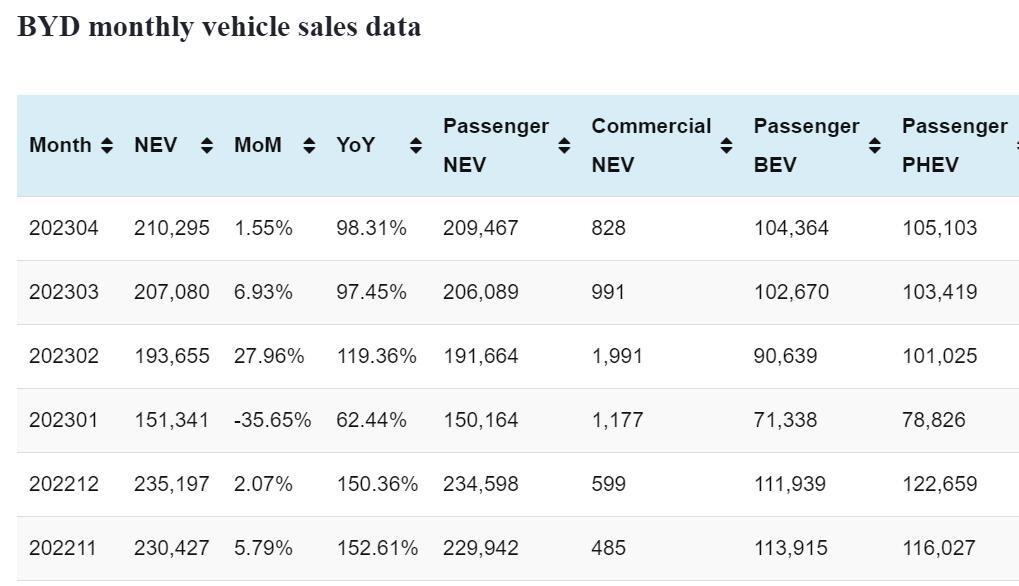Select Passenger PHEV value 122,659
This screenshot has width=1019, height=586.
939,484
